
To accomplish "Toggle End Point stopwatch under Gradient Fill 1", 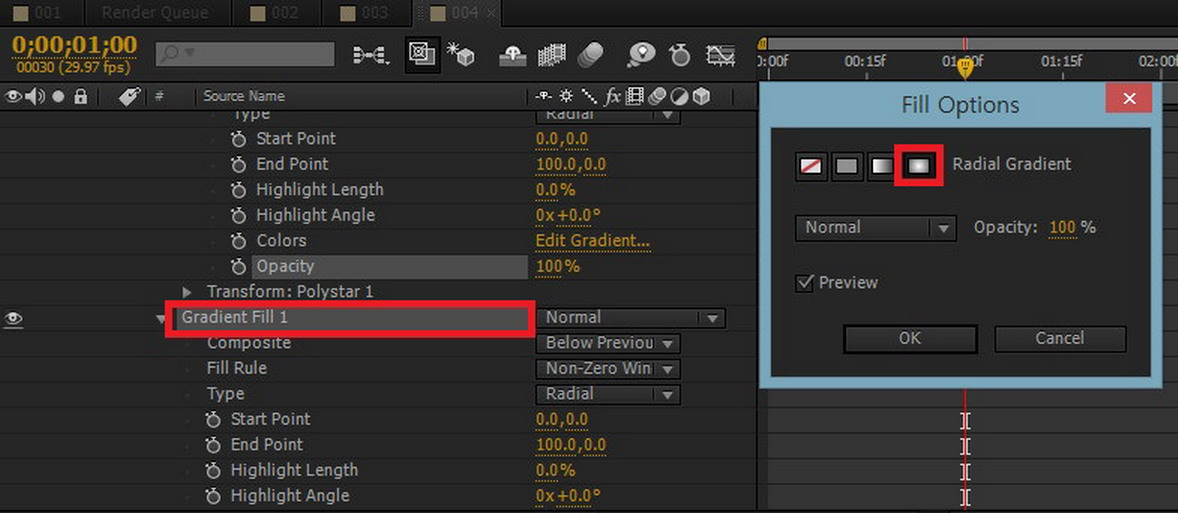I will (213, 445).
